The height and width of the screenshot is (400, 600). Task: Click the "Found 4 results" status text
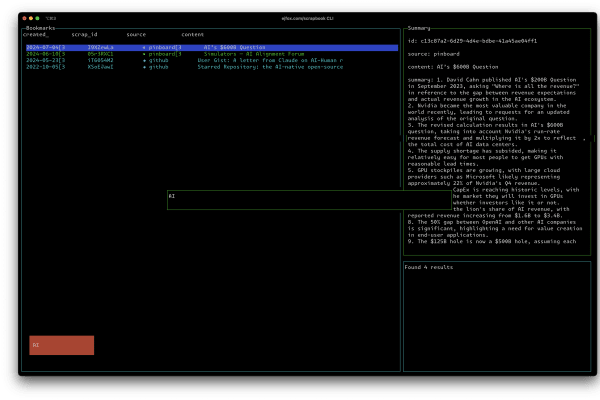click(x=429, y=267)
